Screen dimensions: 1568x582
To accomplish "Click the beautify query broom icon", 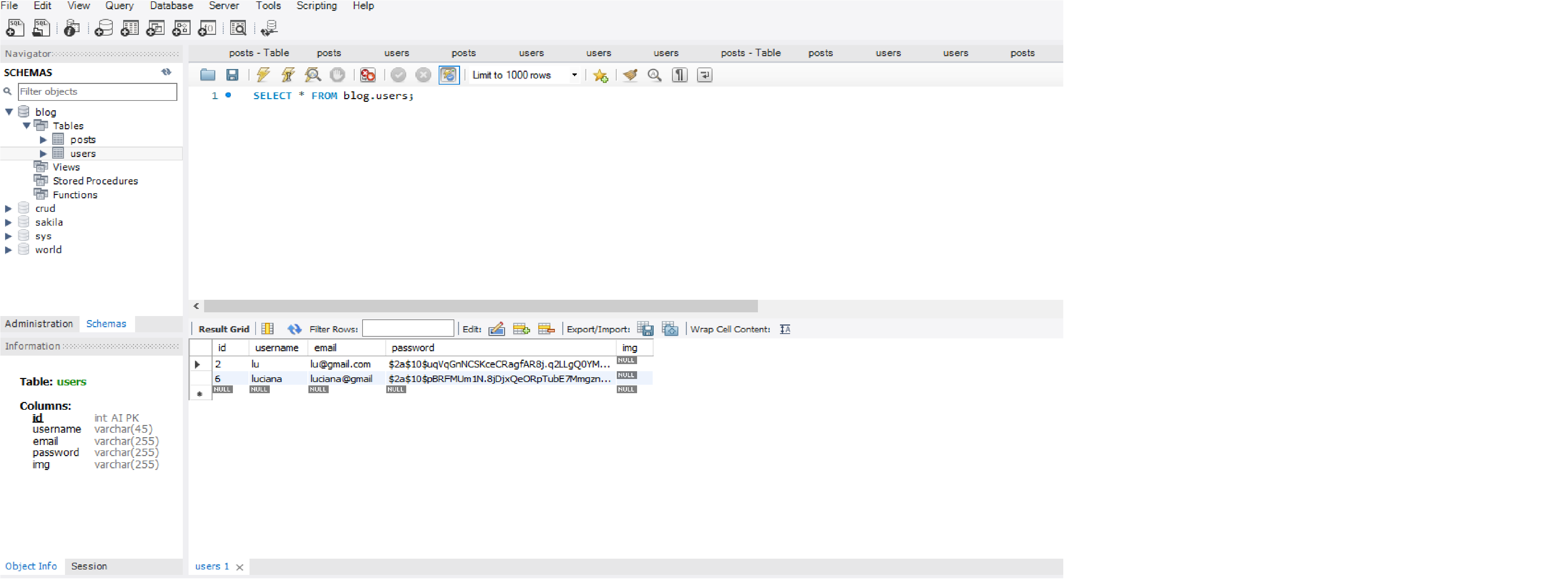I will point(630,75).
